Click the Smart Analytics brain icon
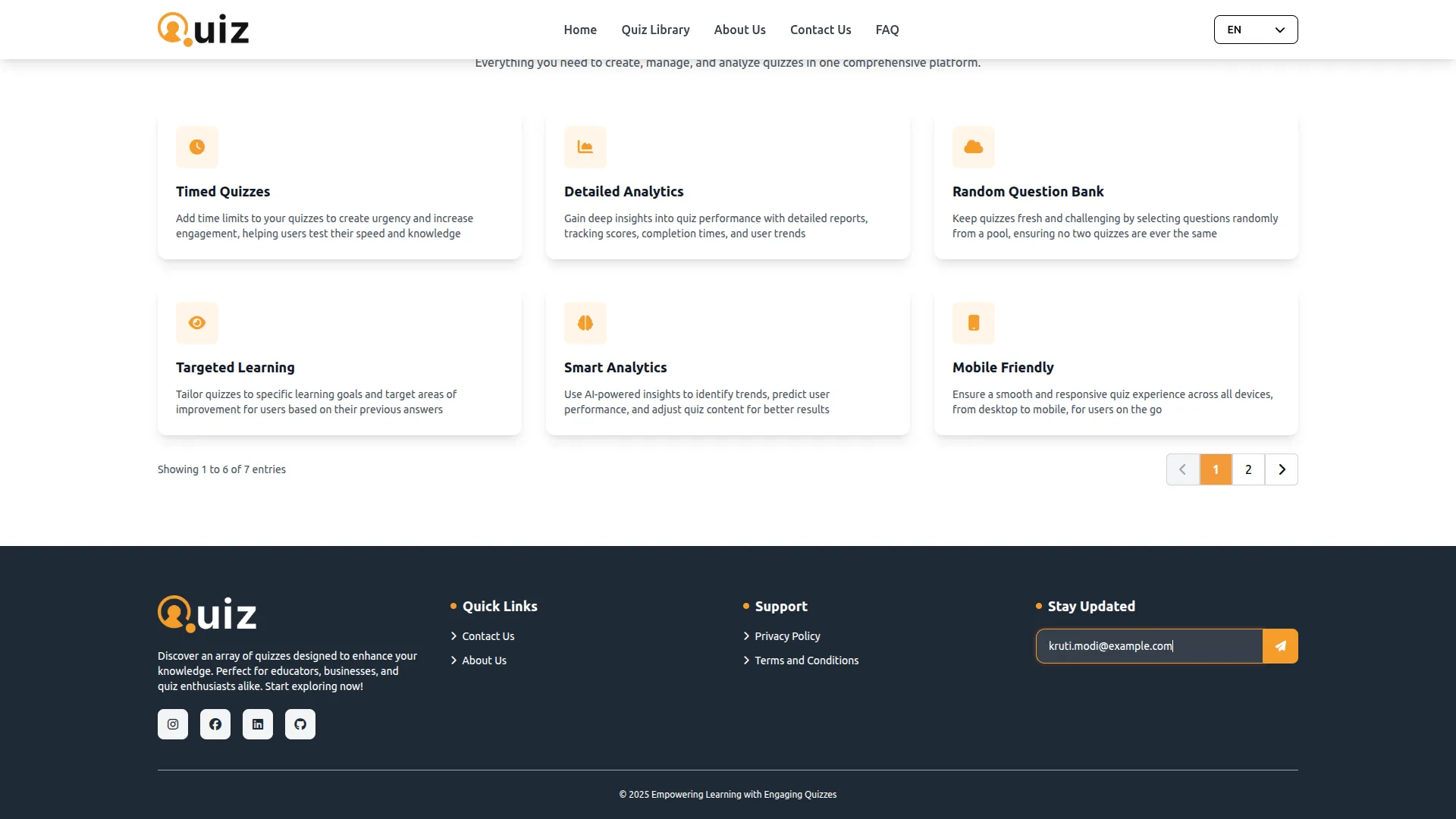This screenshot has width=1456, height=819. [x=585, y=323]
